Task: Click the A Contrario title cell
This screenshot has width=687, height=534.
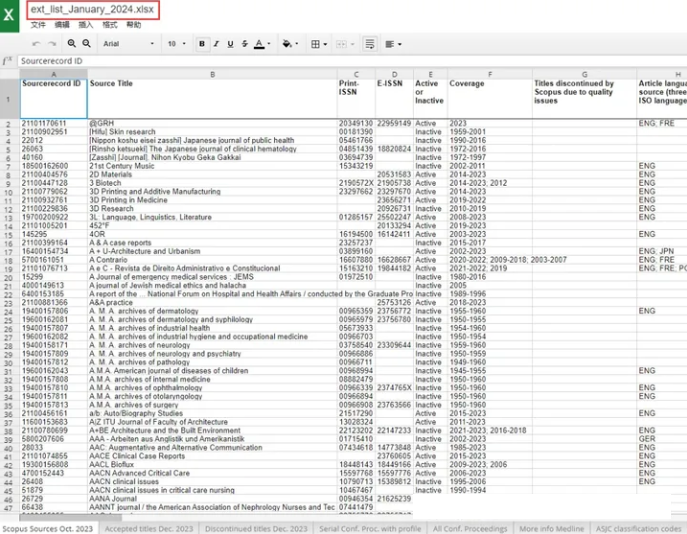Action: [x=212, y=260]
